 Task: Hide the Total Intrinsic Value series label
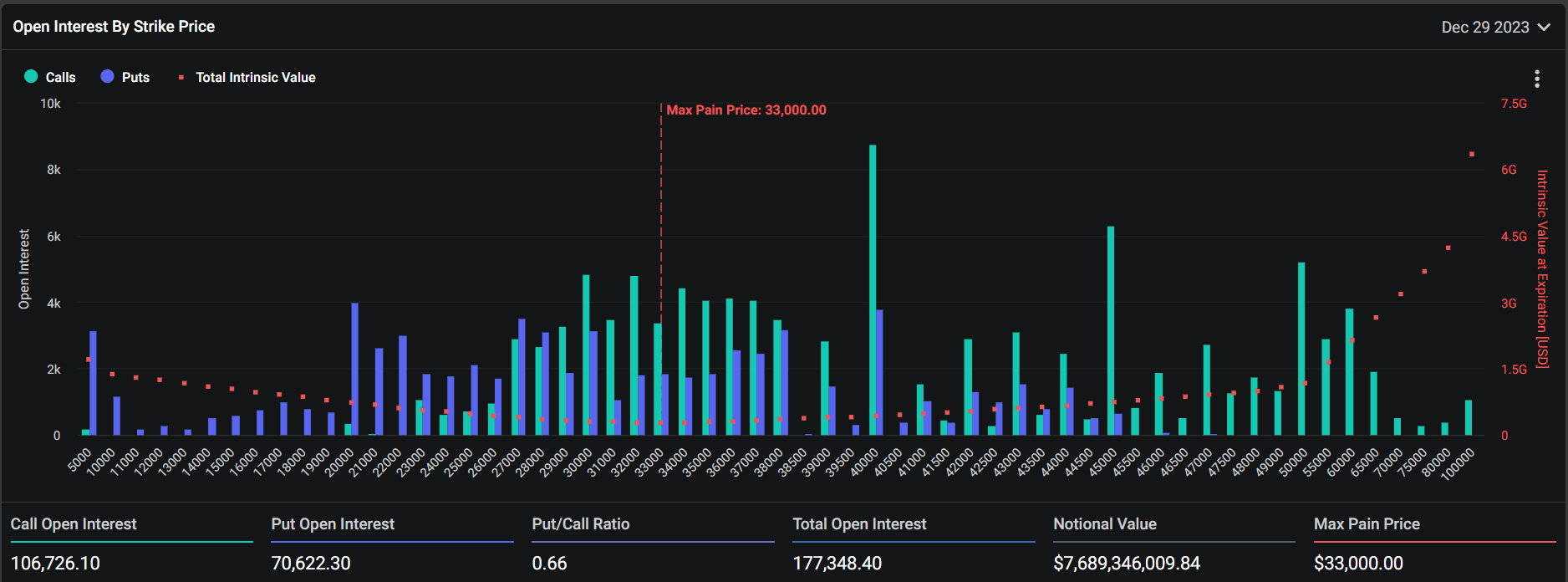tap(255, 78)
